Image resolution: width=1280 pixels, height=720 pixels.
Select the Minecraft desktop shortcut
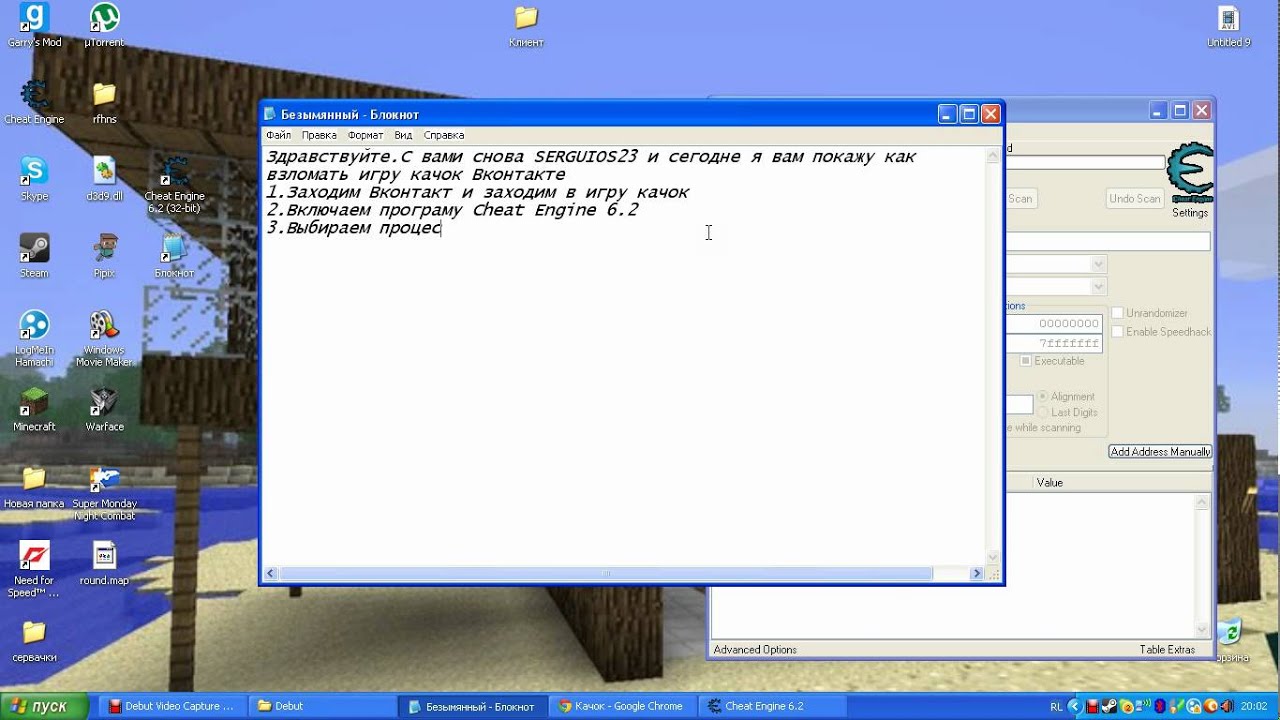[x=34, y=410]
